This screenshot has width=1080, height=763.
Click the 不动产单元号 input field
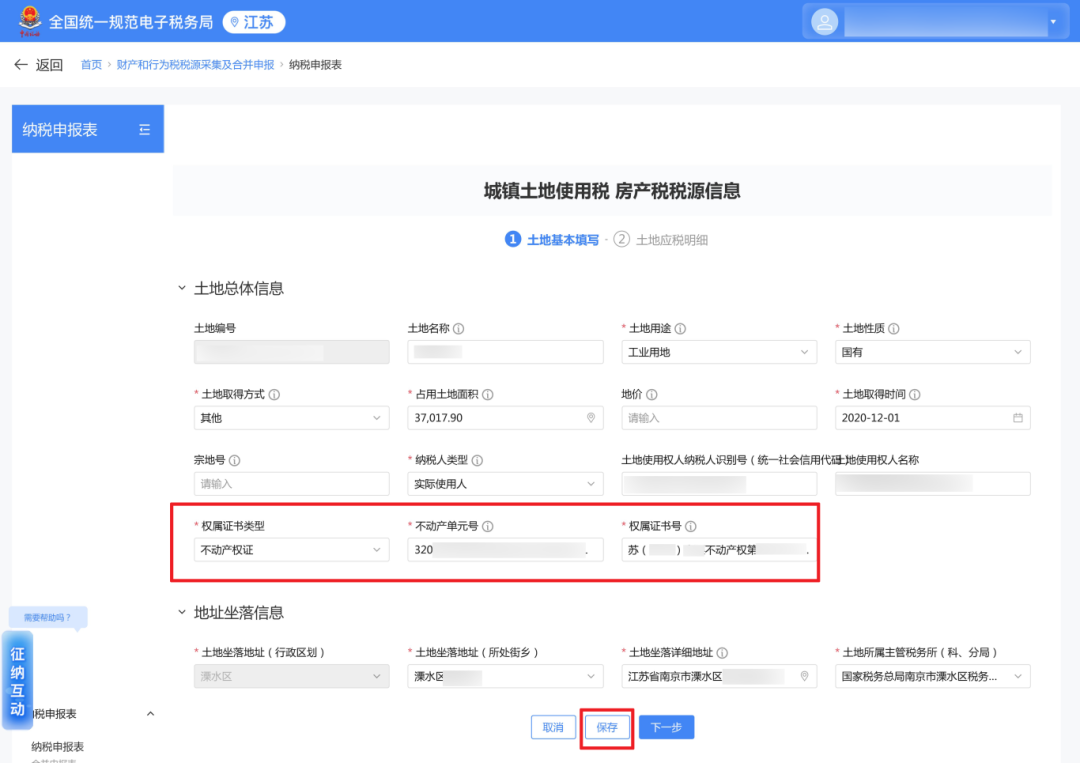pos(505,550)
